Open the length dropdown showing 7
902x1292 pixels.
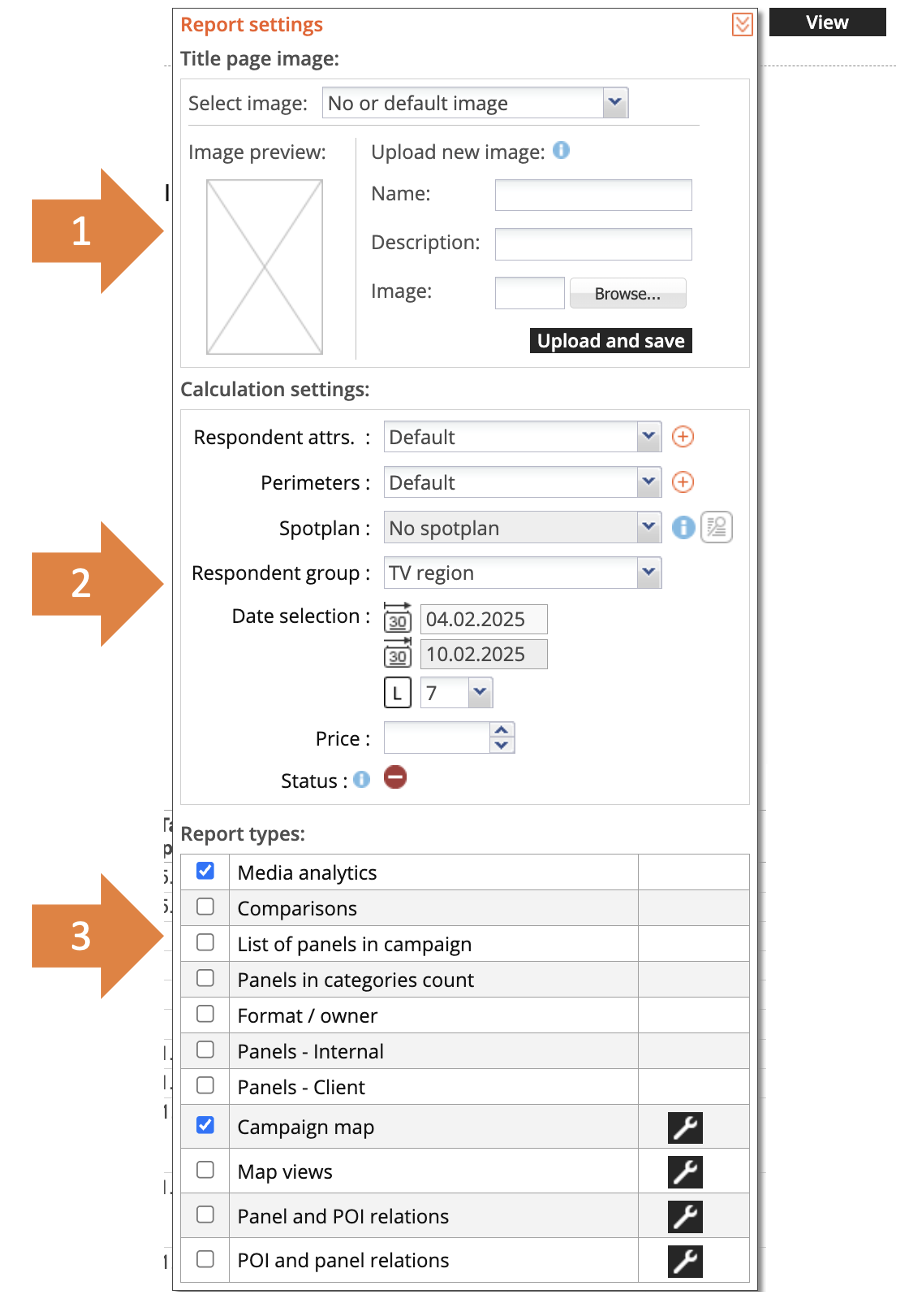click(x=456, y=692)
